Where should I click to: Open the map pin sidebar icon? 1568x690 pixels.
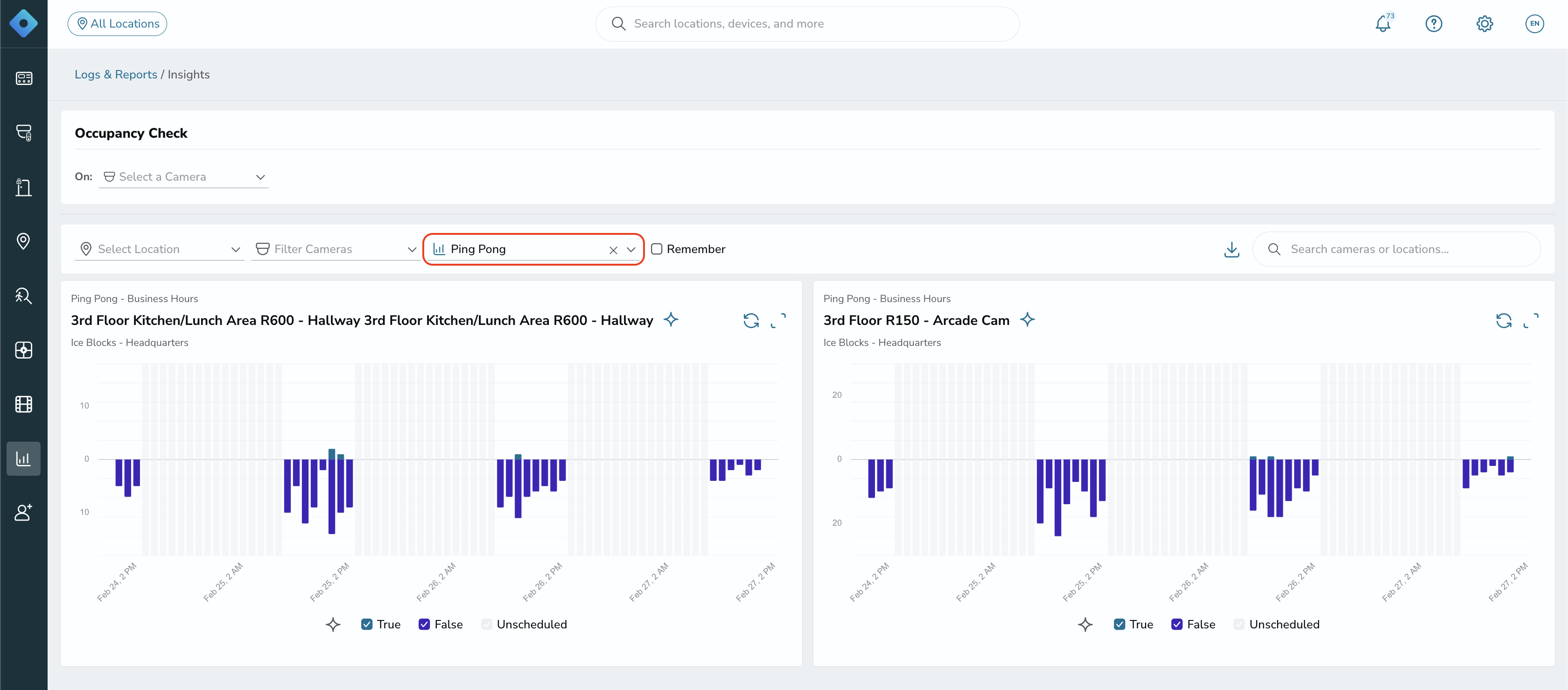click(x=24, y=242)
